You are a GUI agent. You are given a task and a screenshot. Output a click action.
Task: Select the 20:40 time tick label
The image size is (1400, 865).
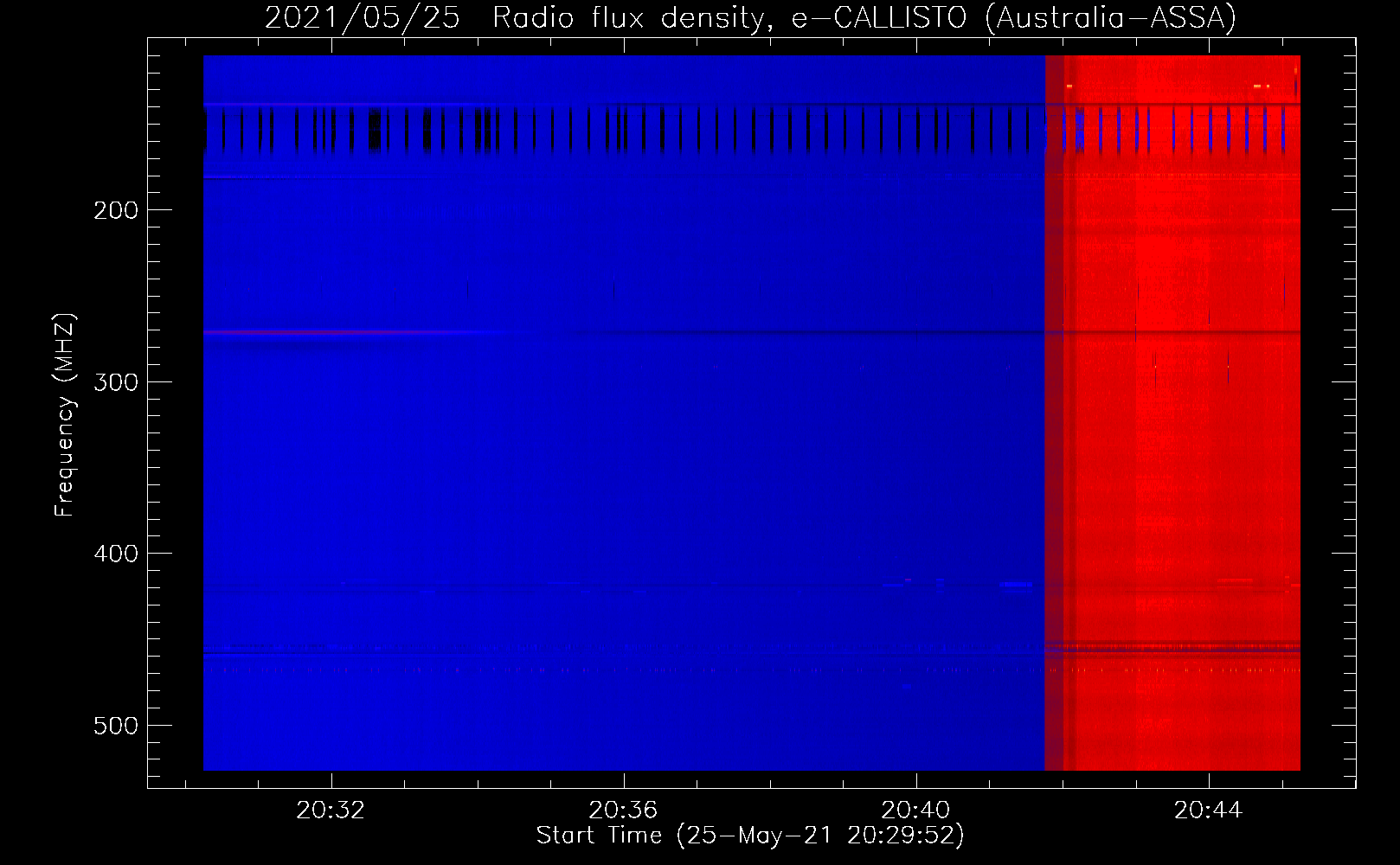coord(915,811)
